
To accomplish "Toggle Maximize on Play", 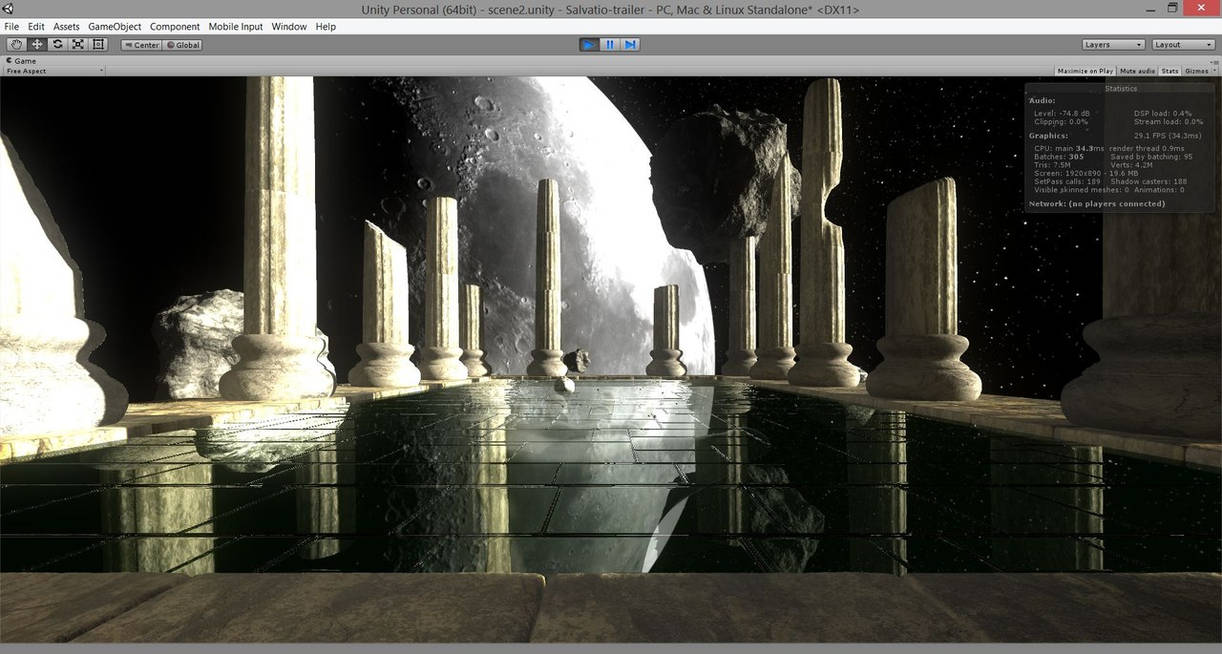I will point(1085,71).
